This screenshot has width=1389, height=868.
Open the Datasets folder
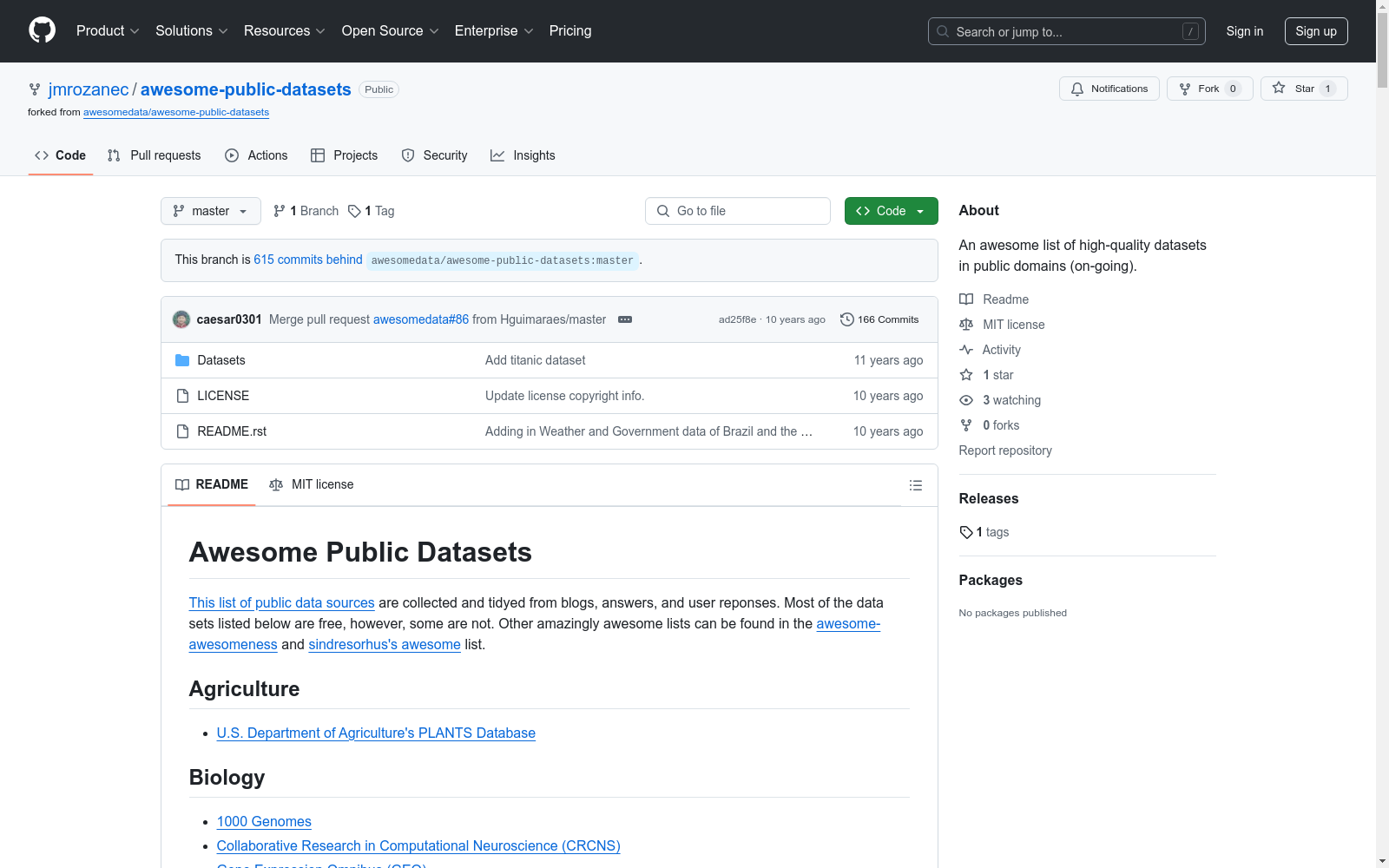pyautogui.click(x=221, y=360)
